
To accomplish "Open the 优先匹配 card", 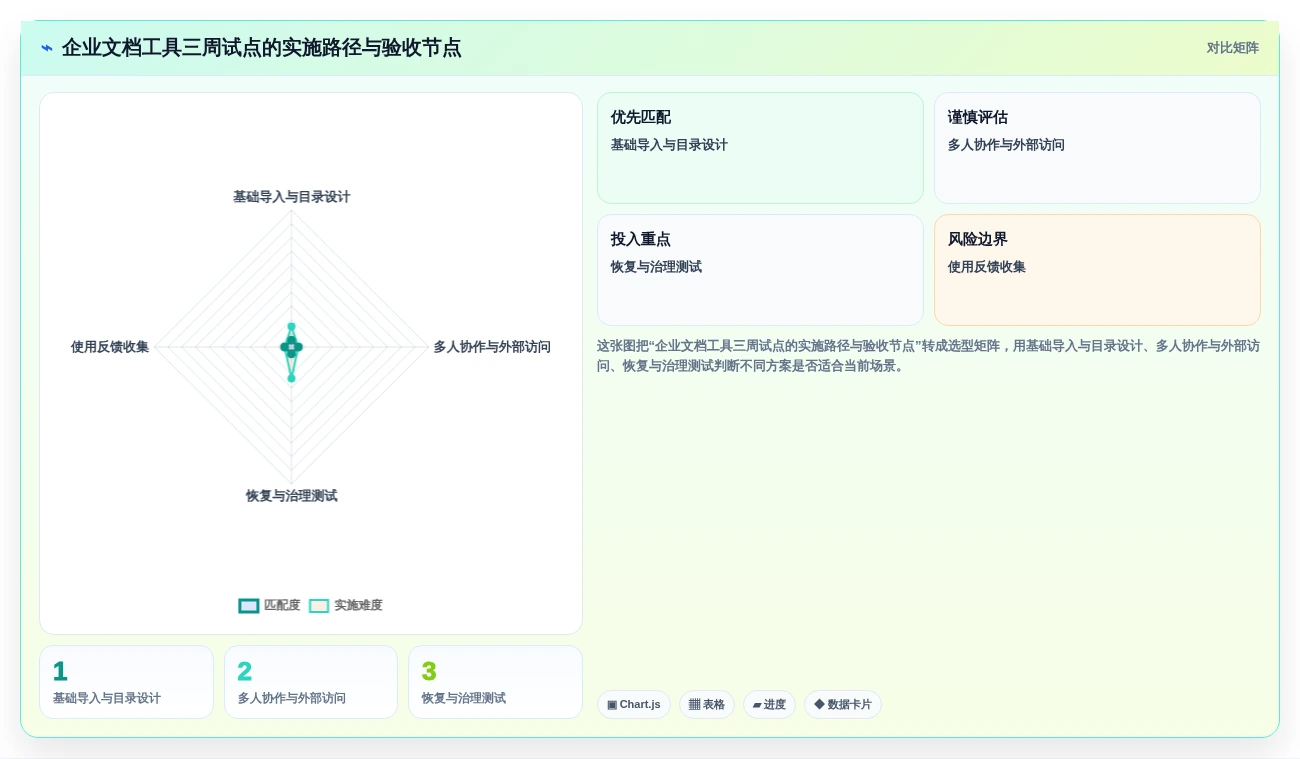I will pos(760,148).
